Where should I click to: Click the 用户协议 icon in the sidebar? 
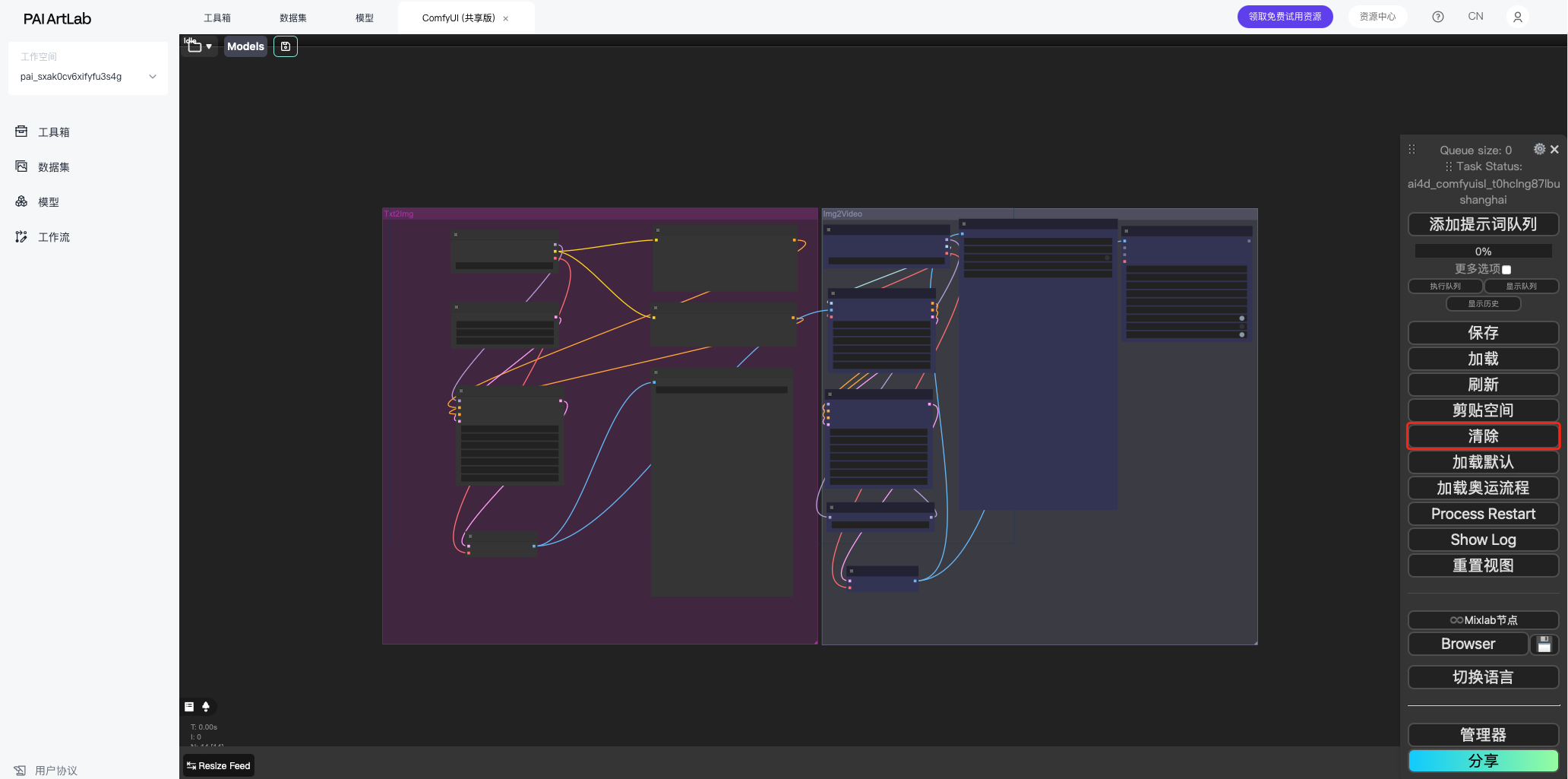pyautogui.click(x=20, y=771)
